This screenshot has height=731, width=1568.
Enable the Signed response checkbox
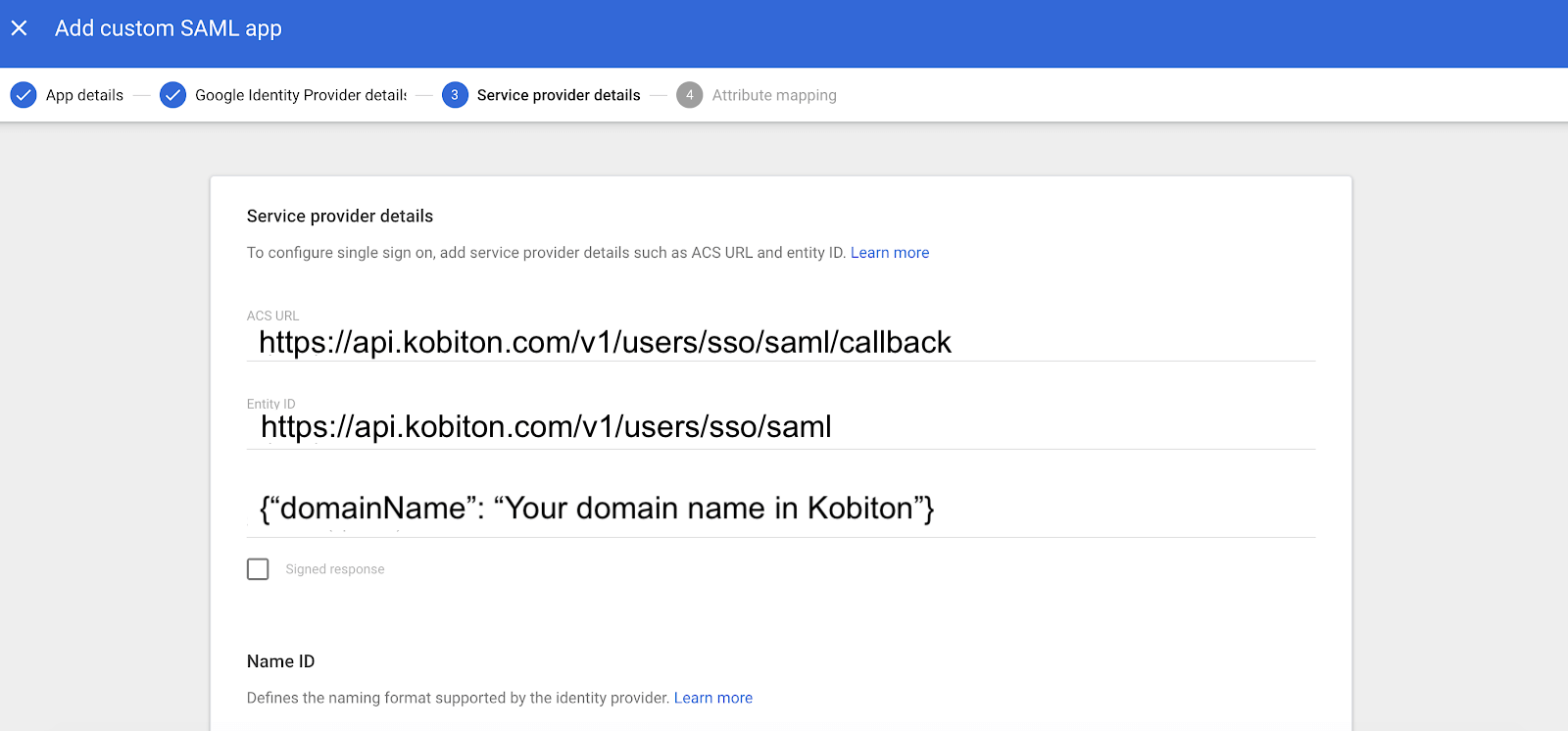258,569
